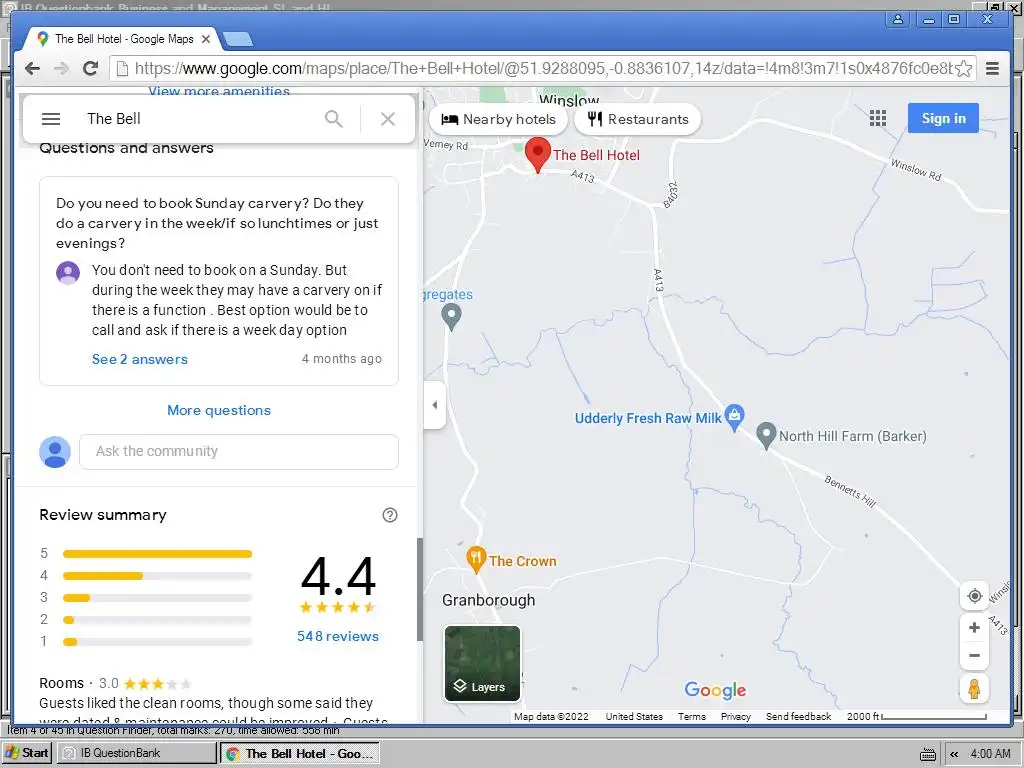Click the answerer's purple avatar
Screen dimensions: 1024x768
(x=68, y=273)
